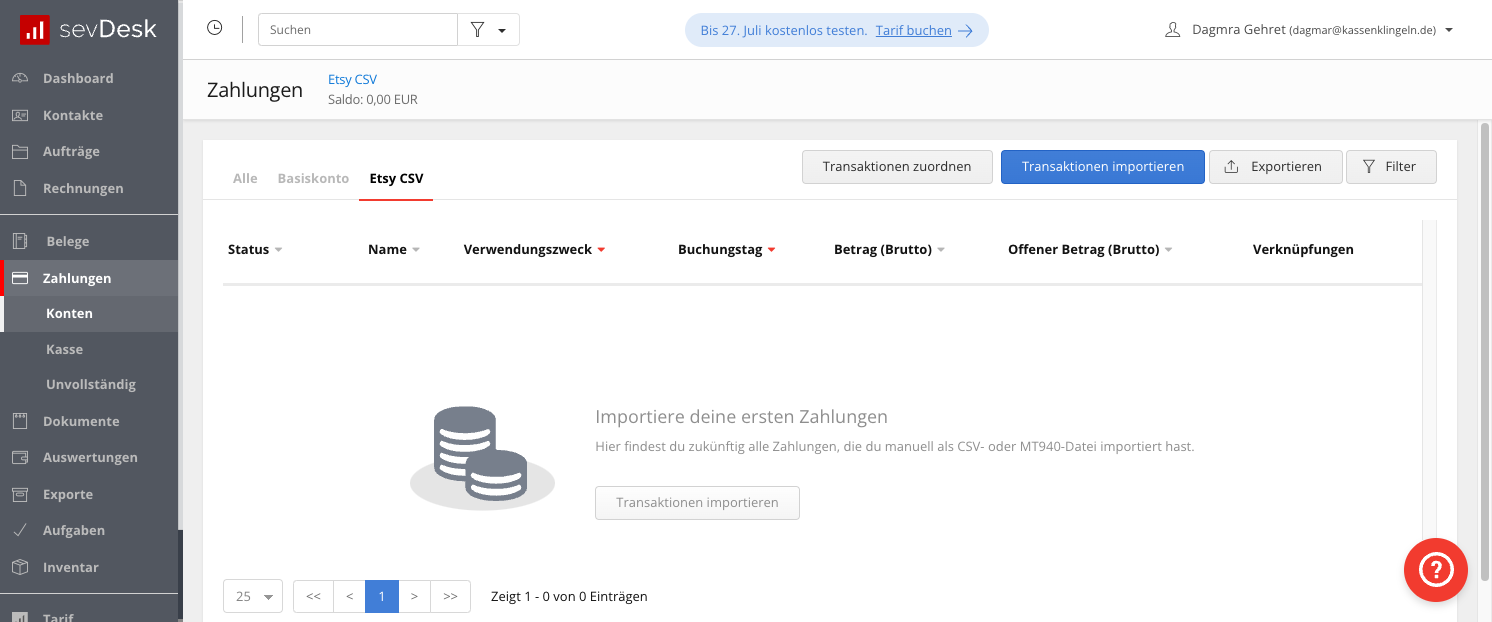This screenshot has width=1492, height=622.
Task: Open the 25 entries per page dropdown
Action: click(x=253, y=596)
